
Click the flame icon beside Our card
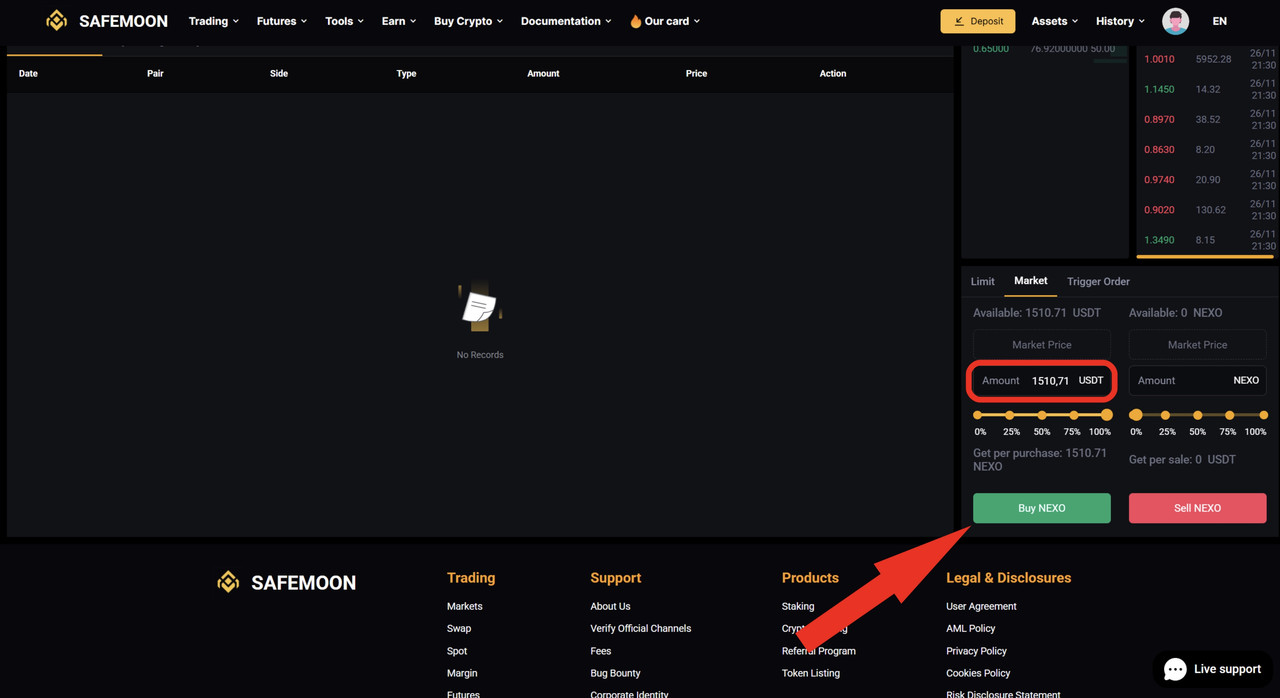click(x=635, y=21)
